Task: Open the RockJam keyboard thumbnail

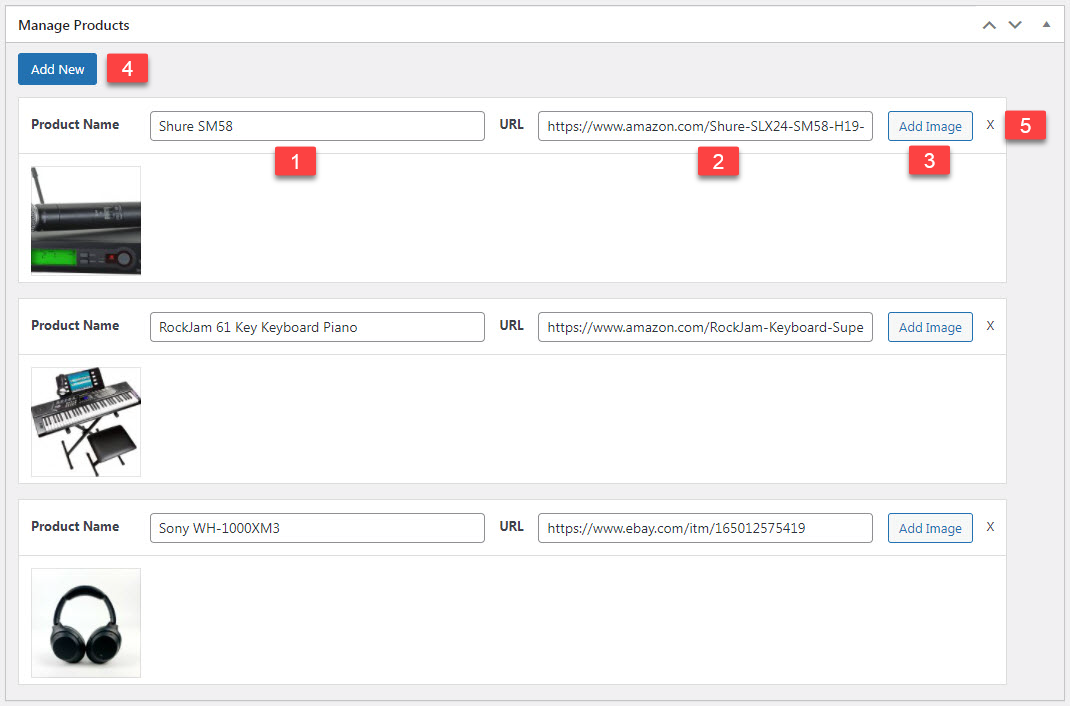Action: tap(86, 422)
